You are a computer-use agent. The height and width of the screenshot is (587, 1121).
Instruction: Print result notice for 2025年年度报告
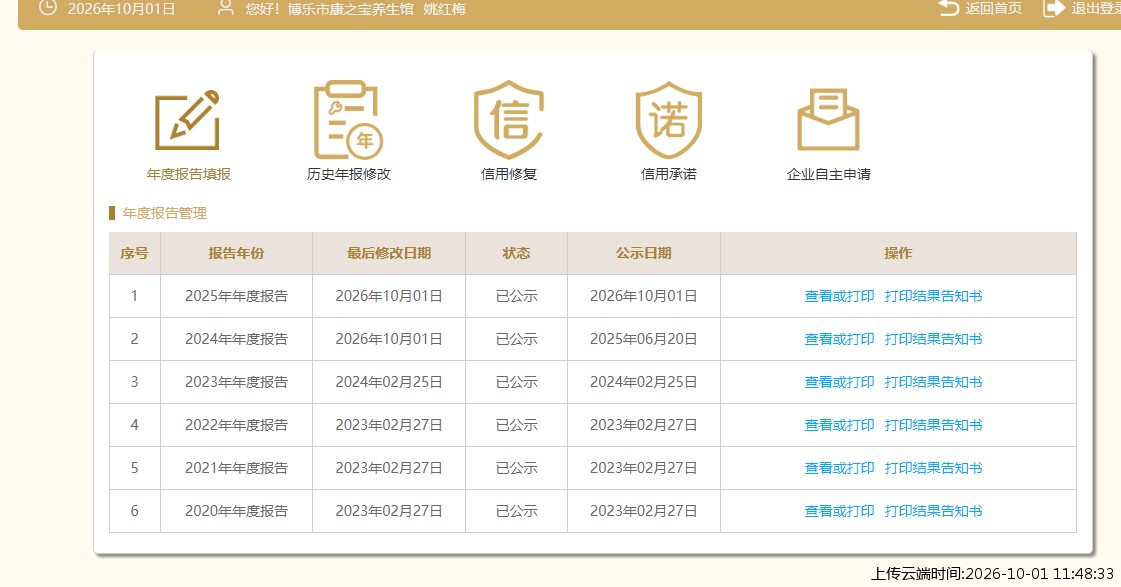[934, 296]
